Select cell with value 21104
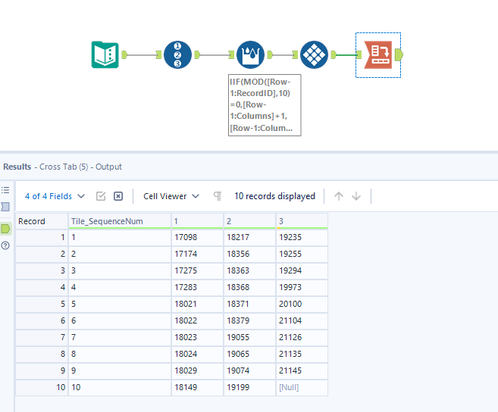498x412 pixels. [302, 321]
